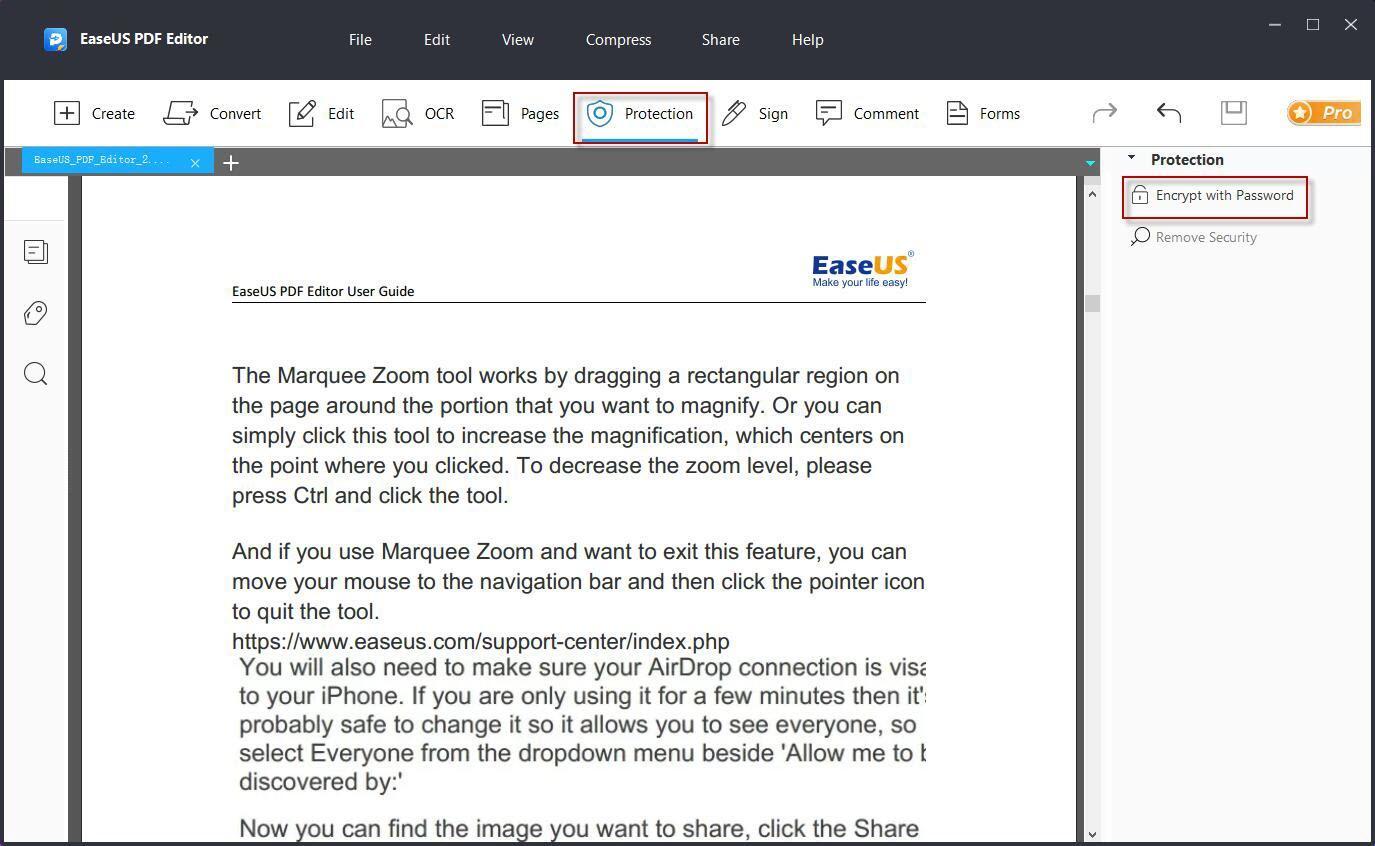Open the Forms tool
Viewport: 1375px width, 846px height.
[x=983, y=113]
